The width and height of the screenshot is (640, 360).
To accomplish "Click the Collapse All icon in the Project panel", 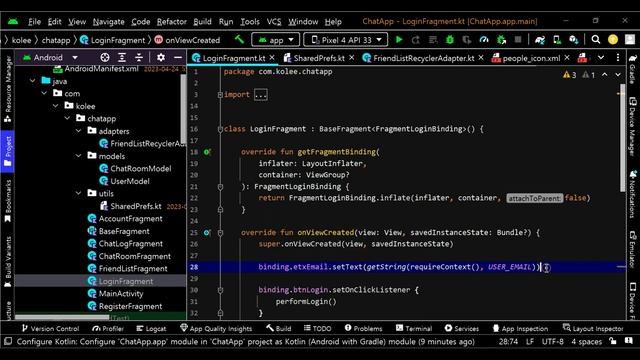I will (x=139, y=58).
